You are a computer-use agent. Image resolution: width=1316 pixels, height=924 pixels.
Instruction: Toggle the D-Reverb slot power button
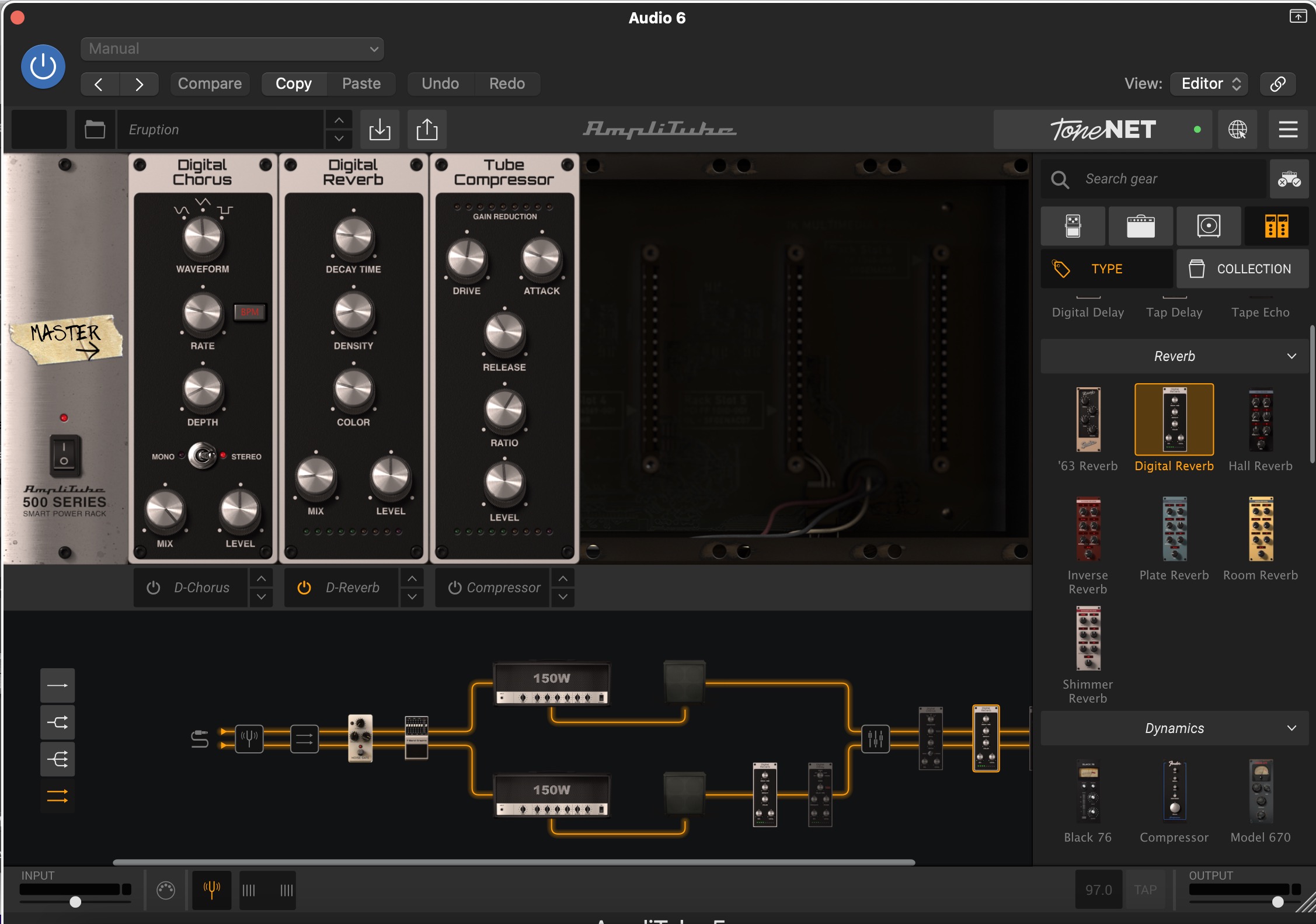click(x=304, y=588)
